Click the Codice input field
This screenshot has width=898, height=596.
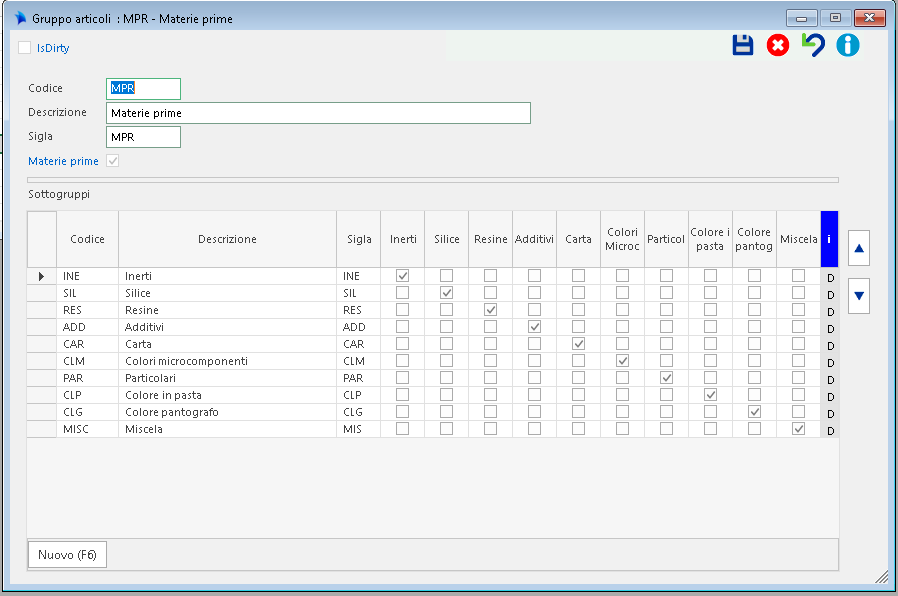click(x=143, y=89)
